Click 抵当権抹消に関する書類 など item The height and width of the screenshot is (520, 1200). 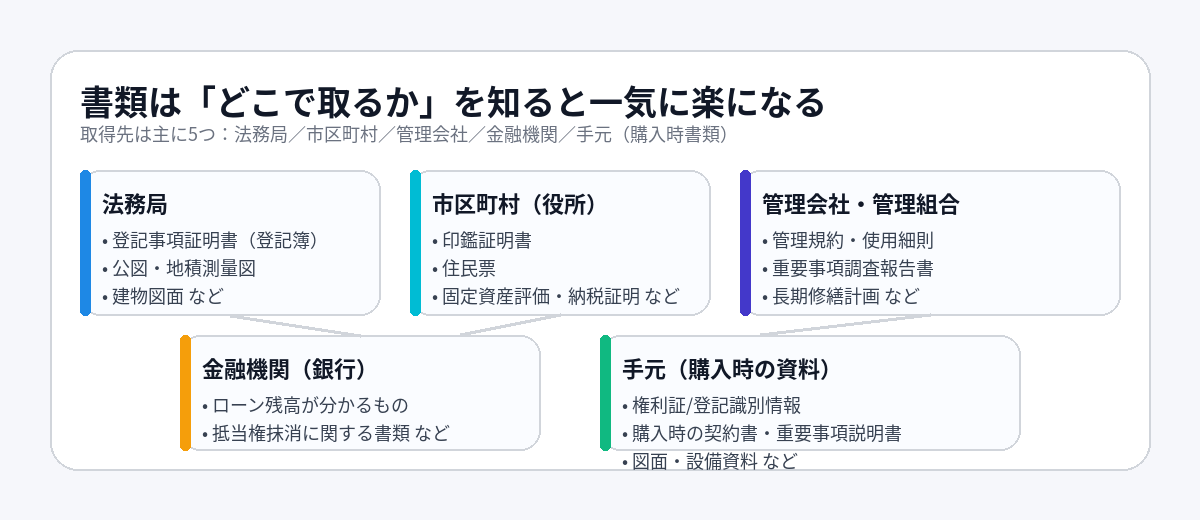[x=325, y=433]
